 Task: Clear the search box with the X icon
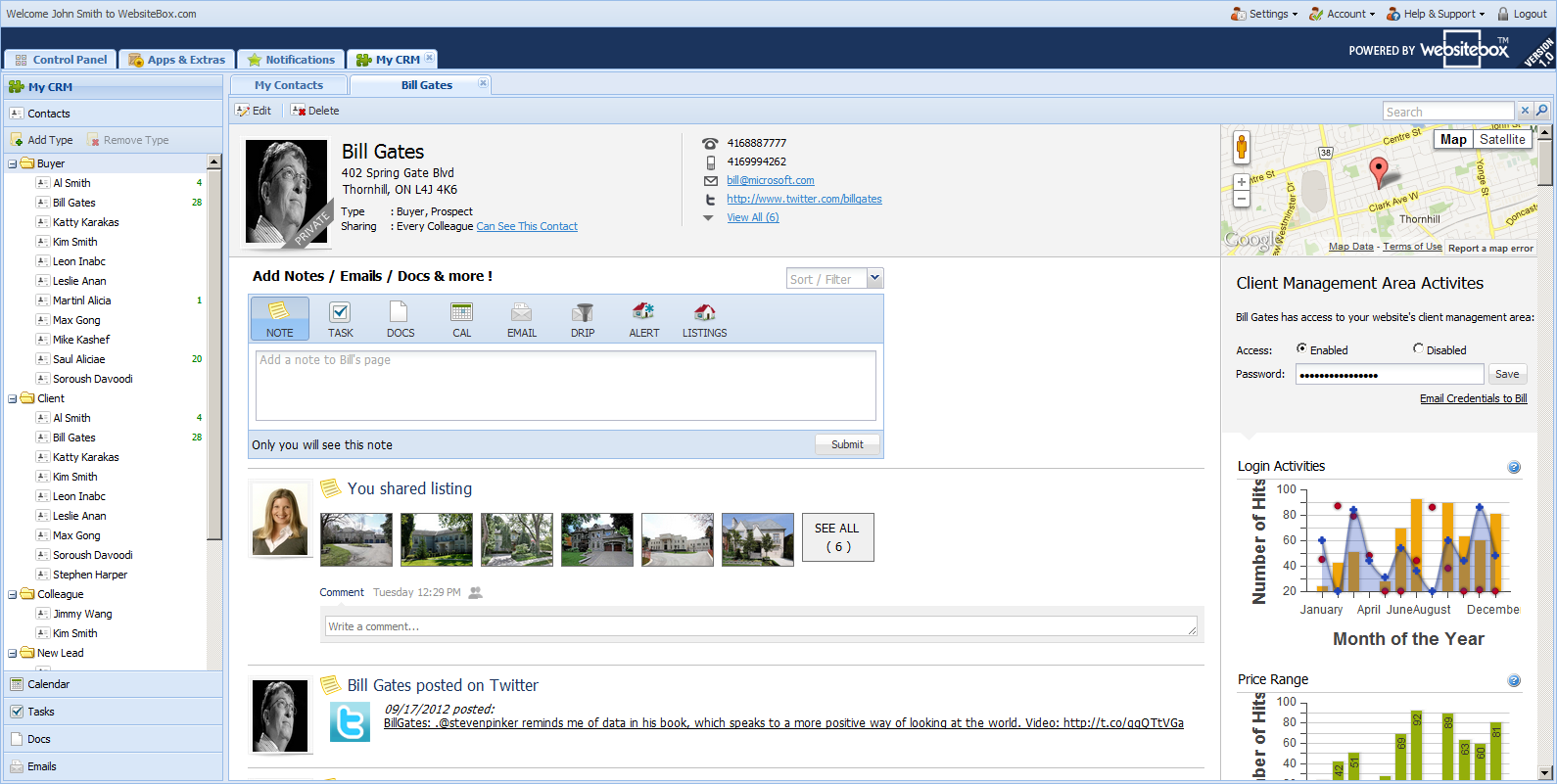[1525, 111]
